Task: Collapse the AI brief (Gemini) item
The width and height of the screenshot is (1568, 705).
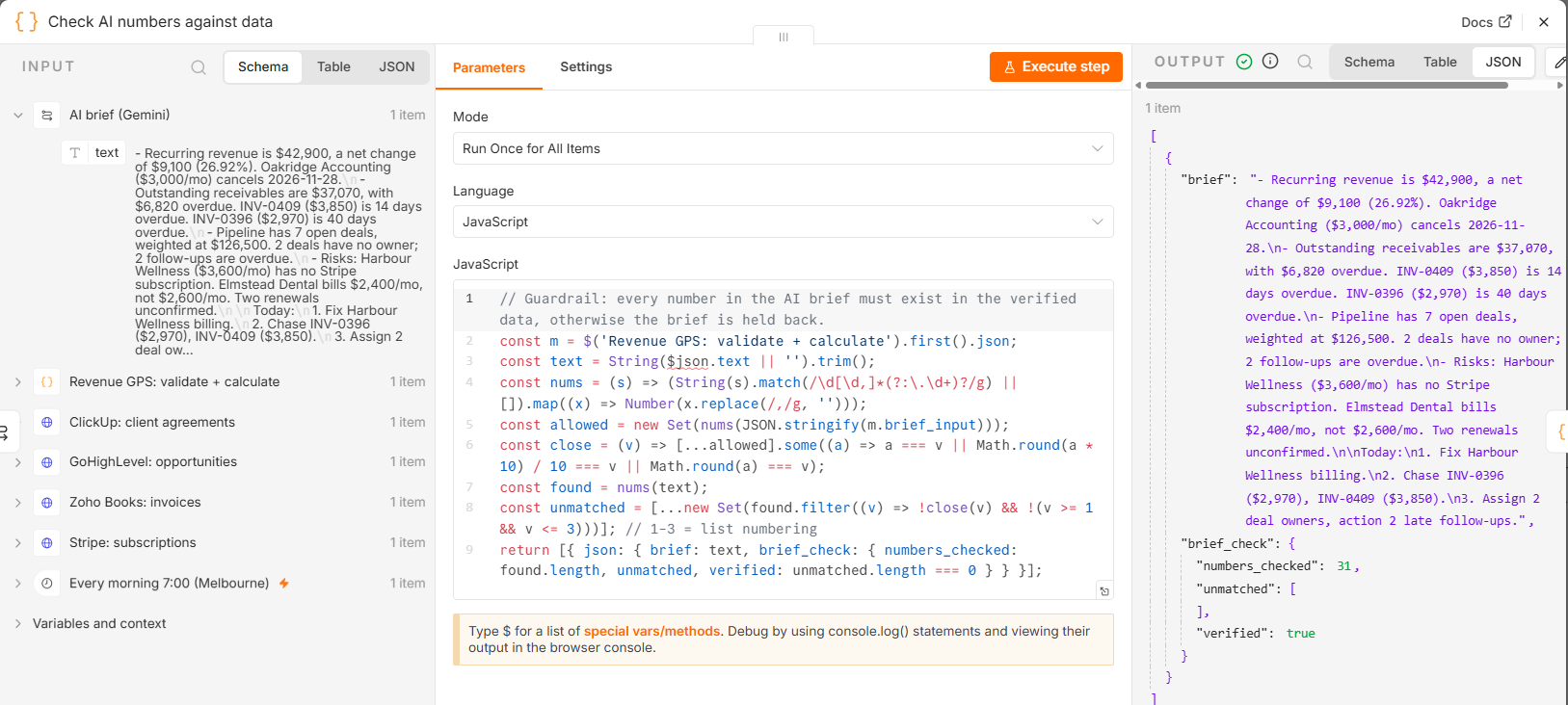Action: (18, 116)
